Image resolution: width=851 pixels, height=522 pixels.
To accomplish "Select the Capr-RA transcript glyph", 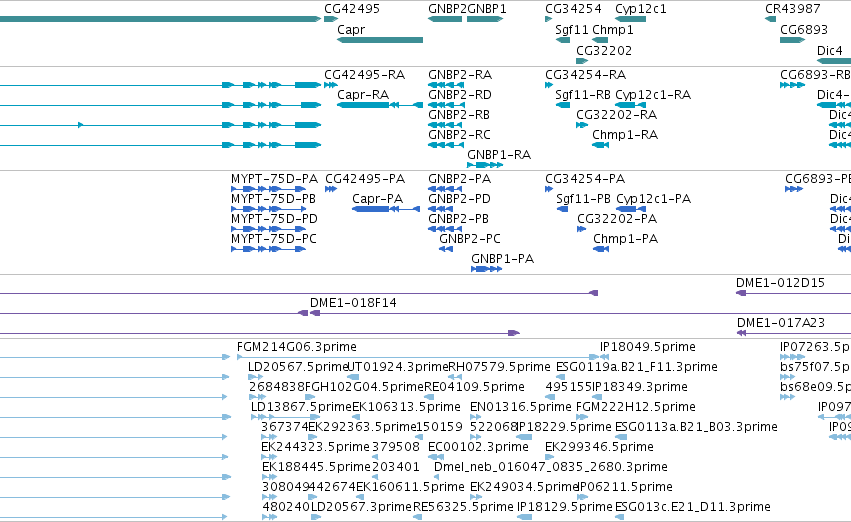I will (380, 105).
